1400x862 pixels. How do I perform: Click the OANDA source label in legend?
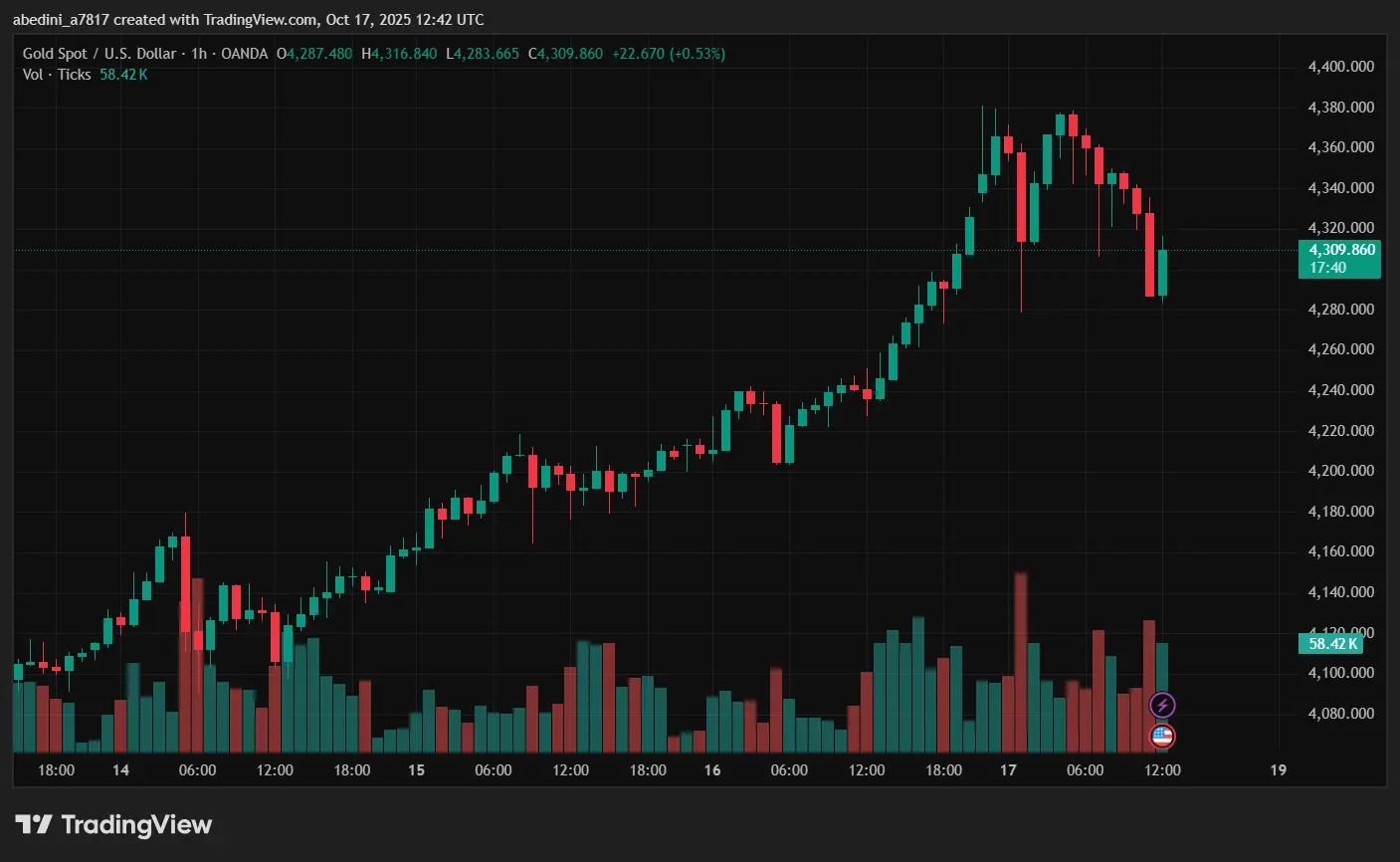(244, 54)
